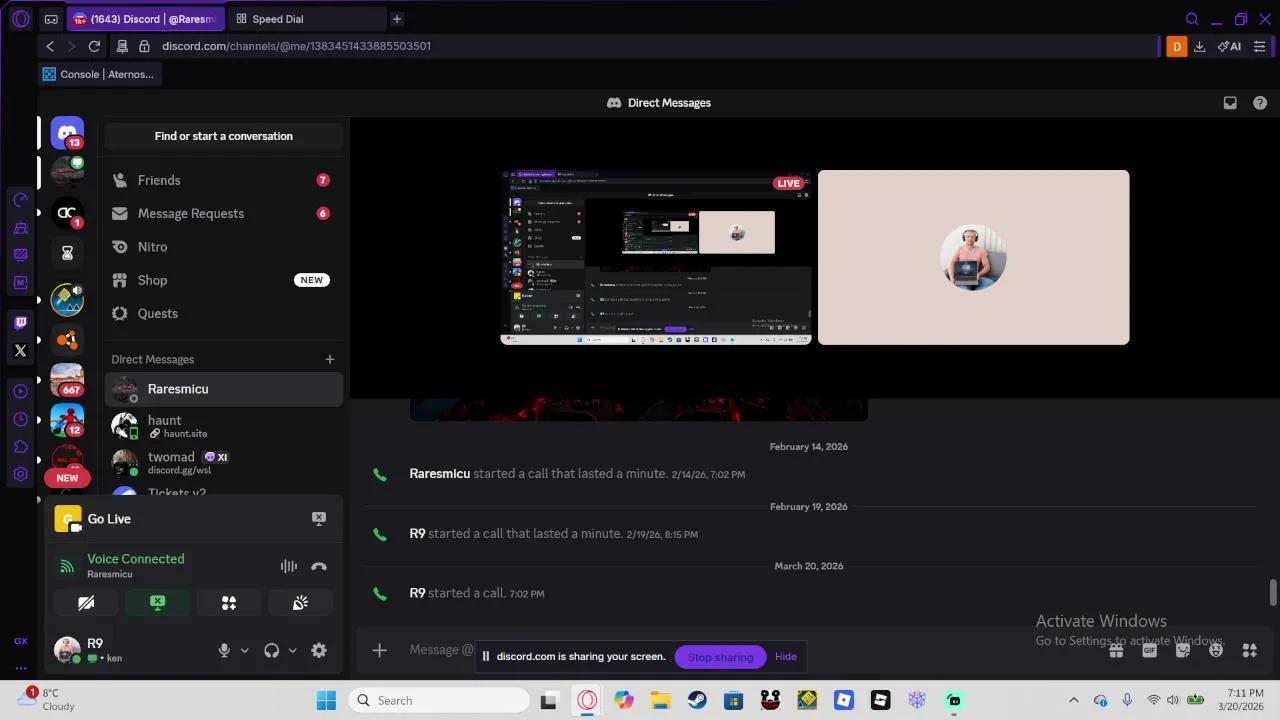This screenshot has width=1280, height=720.
Task: Open R9 user profile avatar
Action: point(67,650)
